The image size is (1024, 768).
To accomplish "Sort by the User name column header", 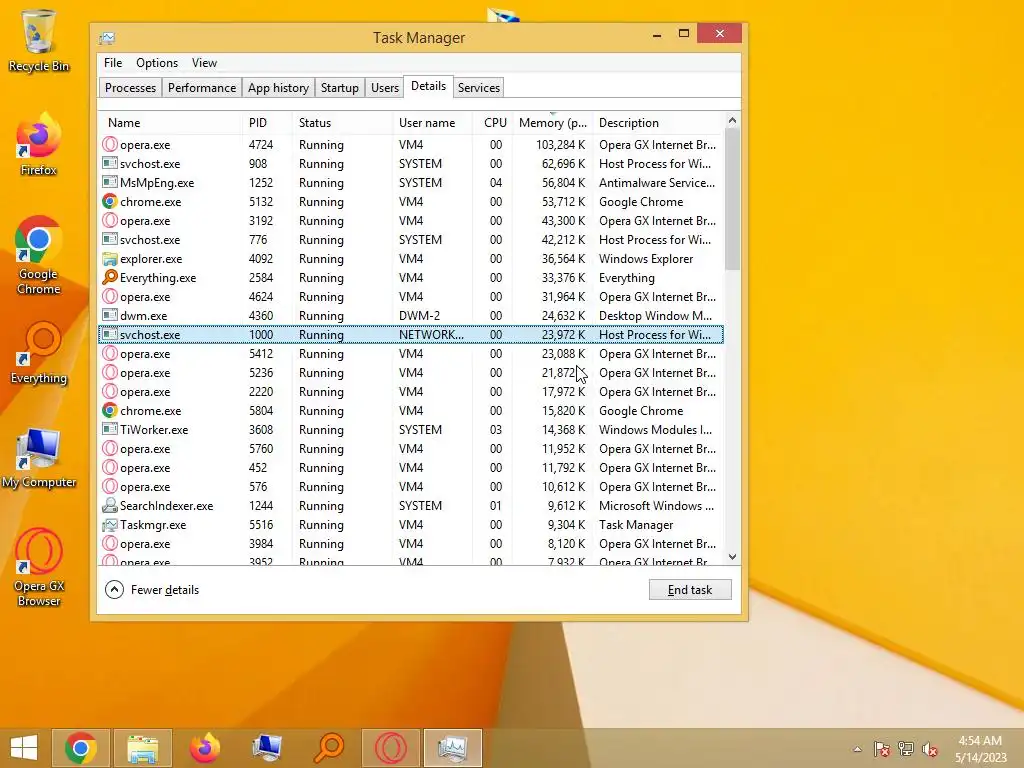I will 433,123.
